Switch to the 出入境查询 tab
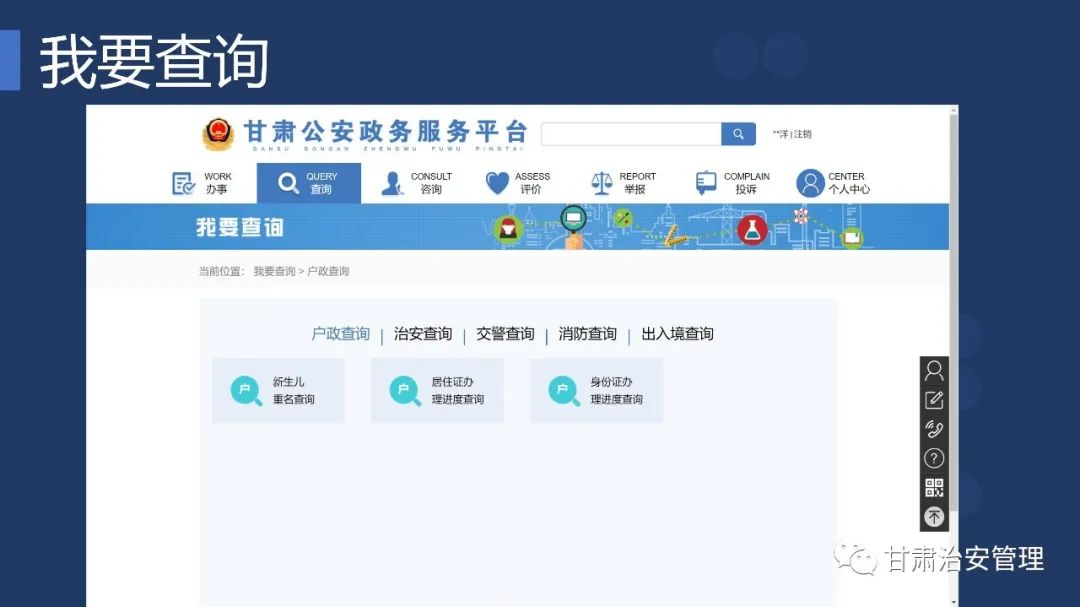1080x607 pixels. [677, 334]
